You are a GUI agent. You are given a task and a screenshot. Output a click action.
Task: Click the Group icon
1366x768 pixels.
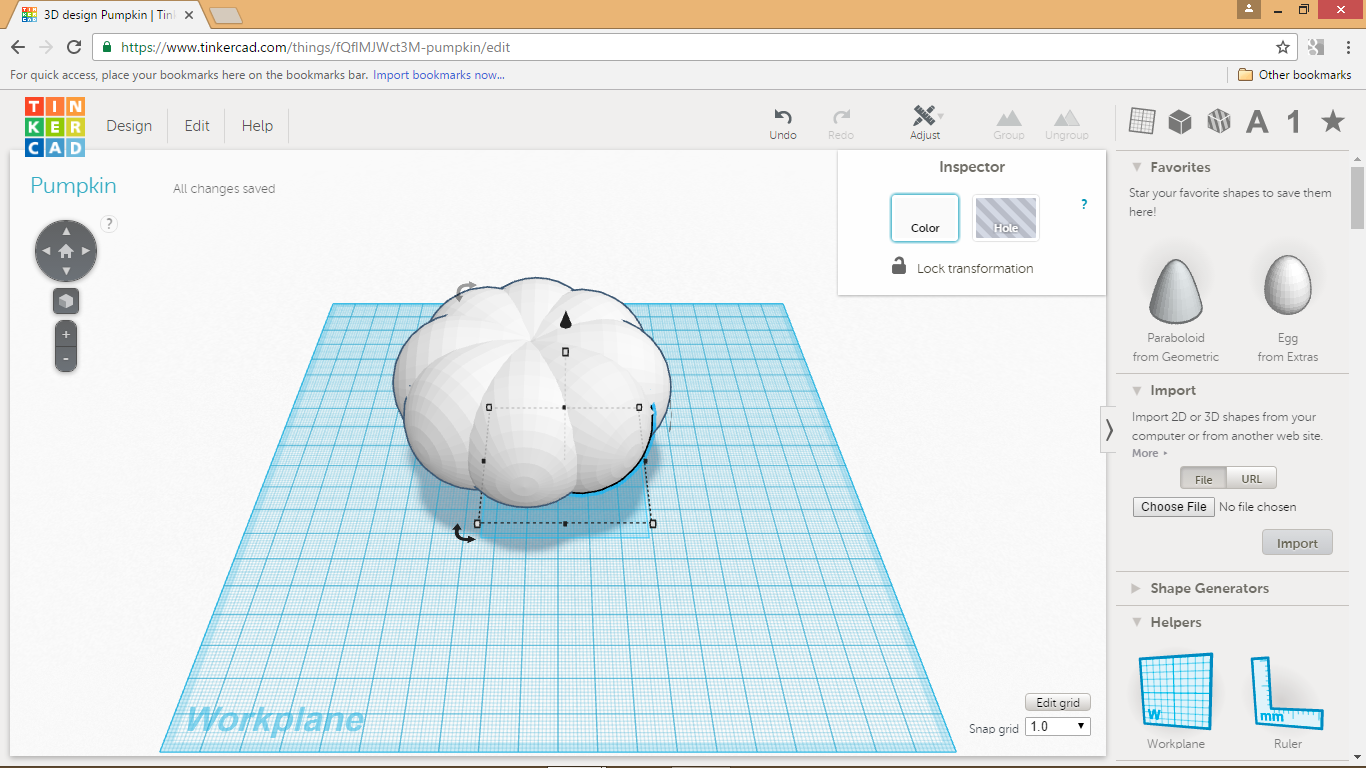[1008, 119]
